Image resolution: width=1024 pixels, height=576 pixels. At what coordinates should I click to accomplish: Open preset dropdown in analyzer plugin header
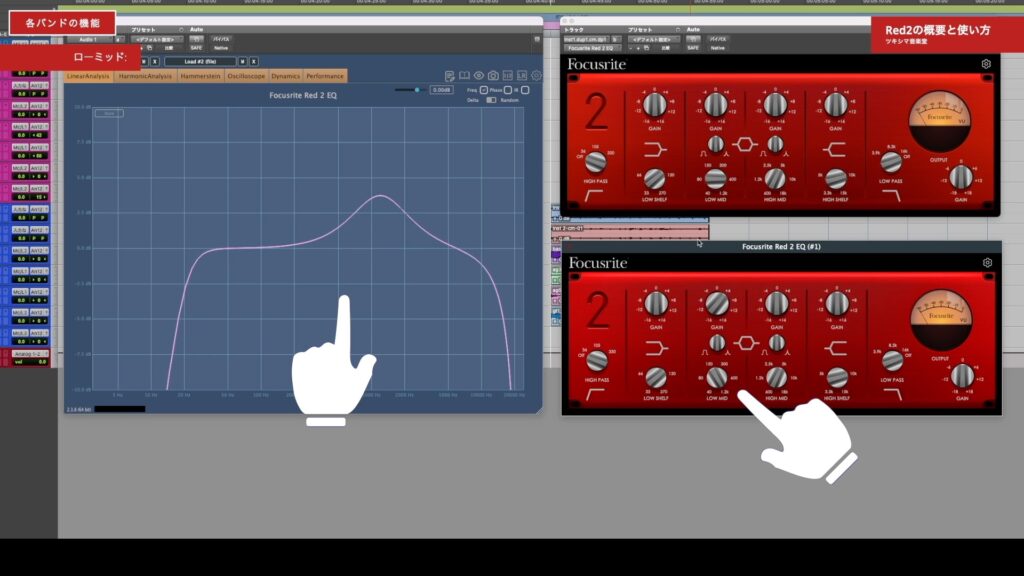157,39
